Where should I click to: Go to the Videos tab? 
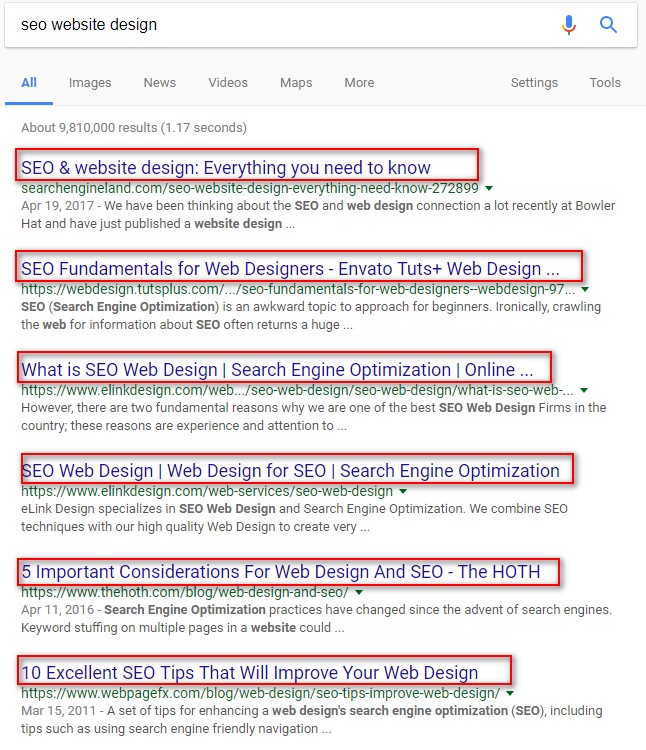click(228, 83)
